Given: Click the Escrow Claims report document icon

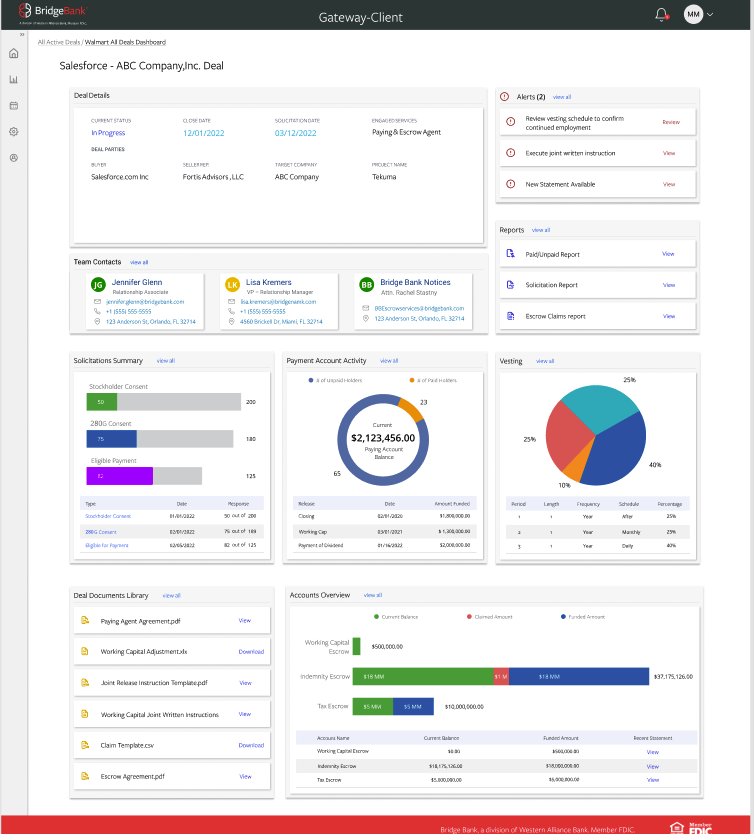Looking at the screenshot, I should point(510,316).
